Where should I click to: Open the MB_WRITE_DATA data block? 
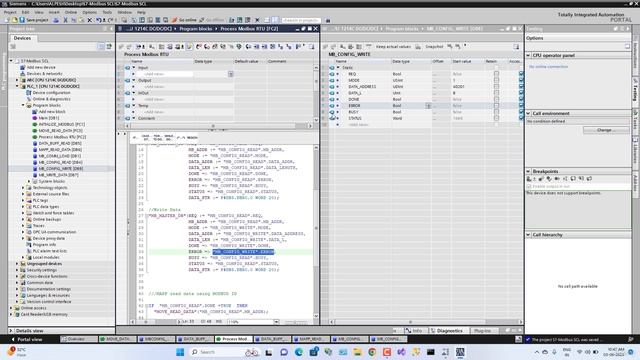point(58,175)
